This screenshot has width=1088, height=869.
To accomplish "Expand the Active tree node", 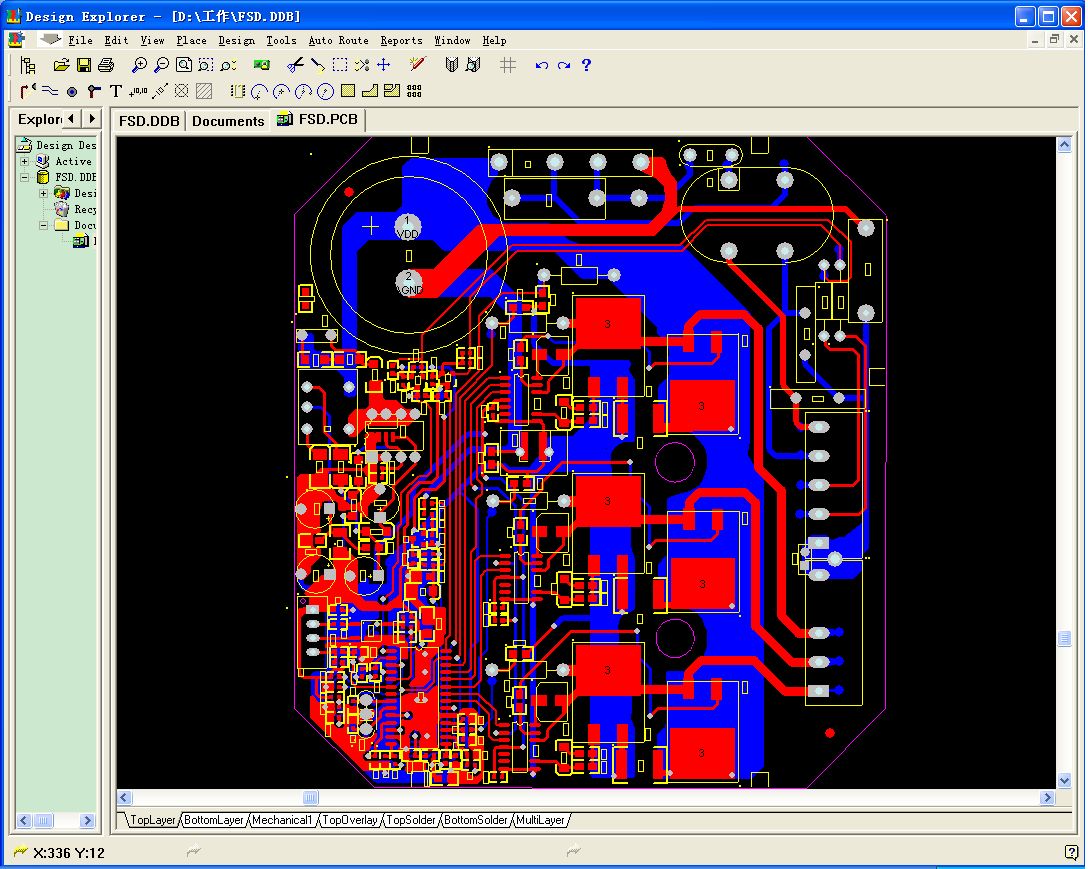I will point(25,161).
